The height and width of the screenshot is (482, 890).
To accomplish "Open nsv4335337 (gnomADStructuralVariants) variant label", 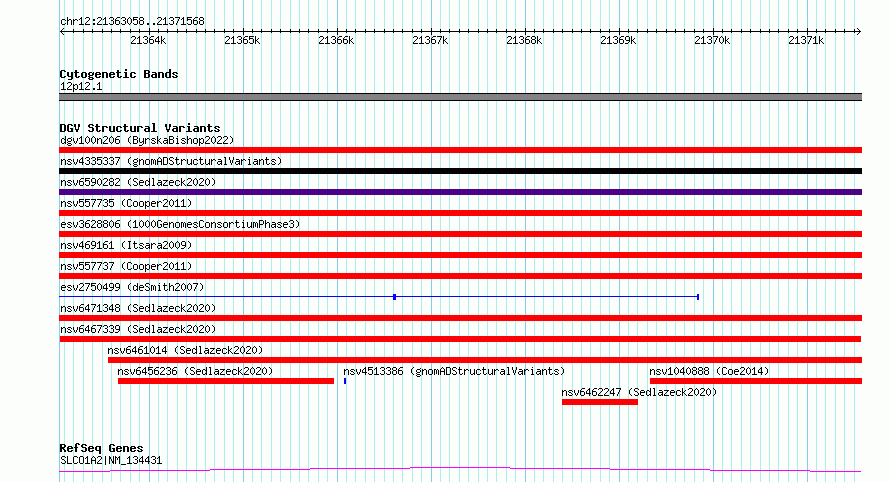I will point(171,161).
